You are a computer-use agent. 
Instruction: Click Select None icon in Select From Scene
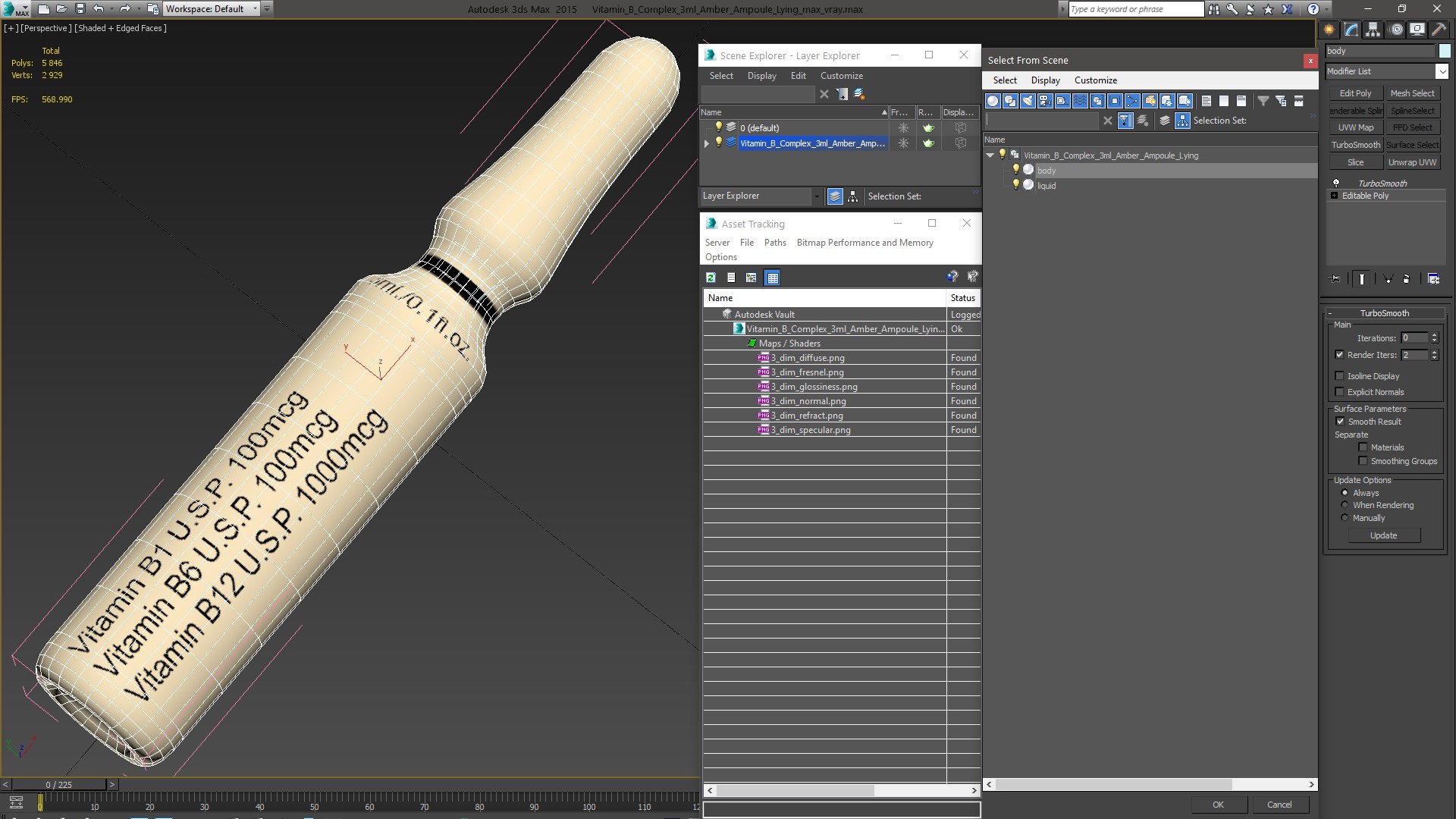1224,101
